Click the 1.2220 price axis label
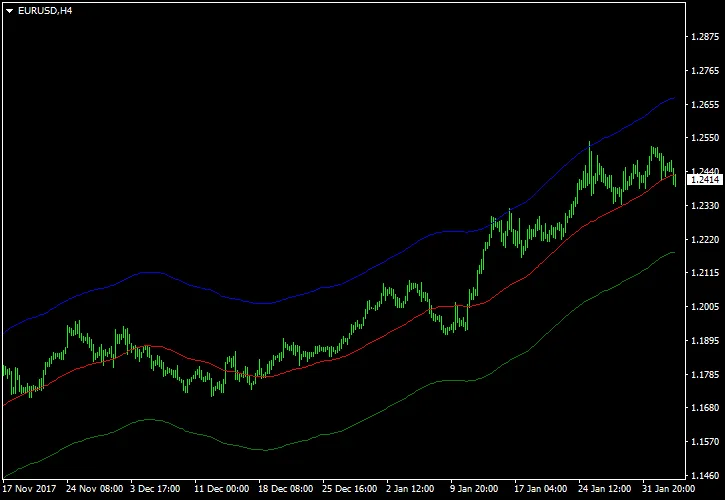The height and width of the screenshot is (500, 725). [x=706, y=240]
